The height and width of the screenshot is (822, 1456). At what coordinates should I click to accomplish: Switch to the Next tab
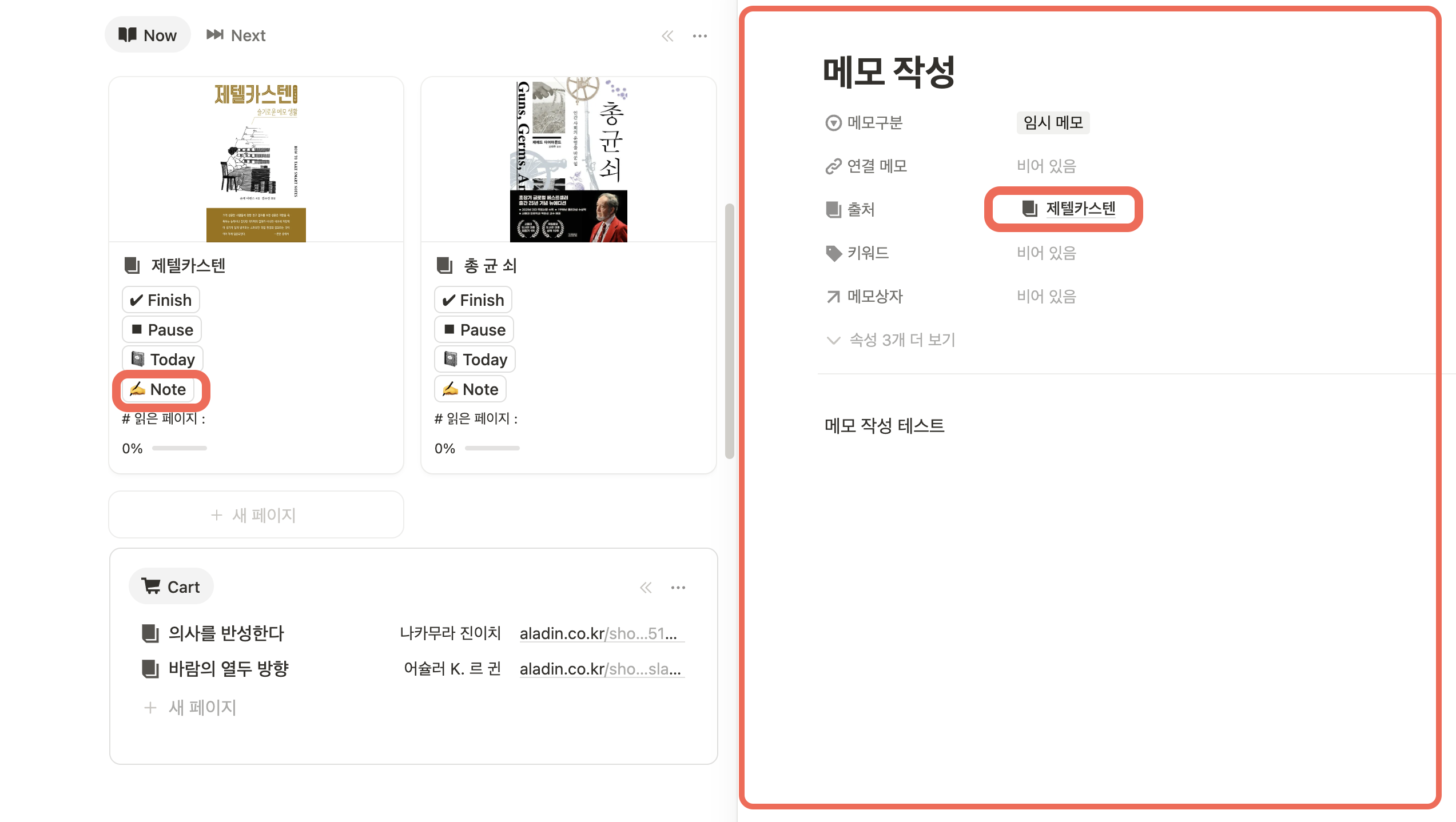coord(236,35)
